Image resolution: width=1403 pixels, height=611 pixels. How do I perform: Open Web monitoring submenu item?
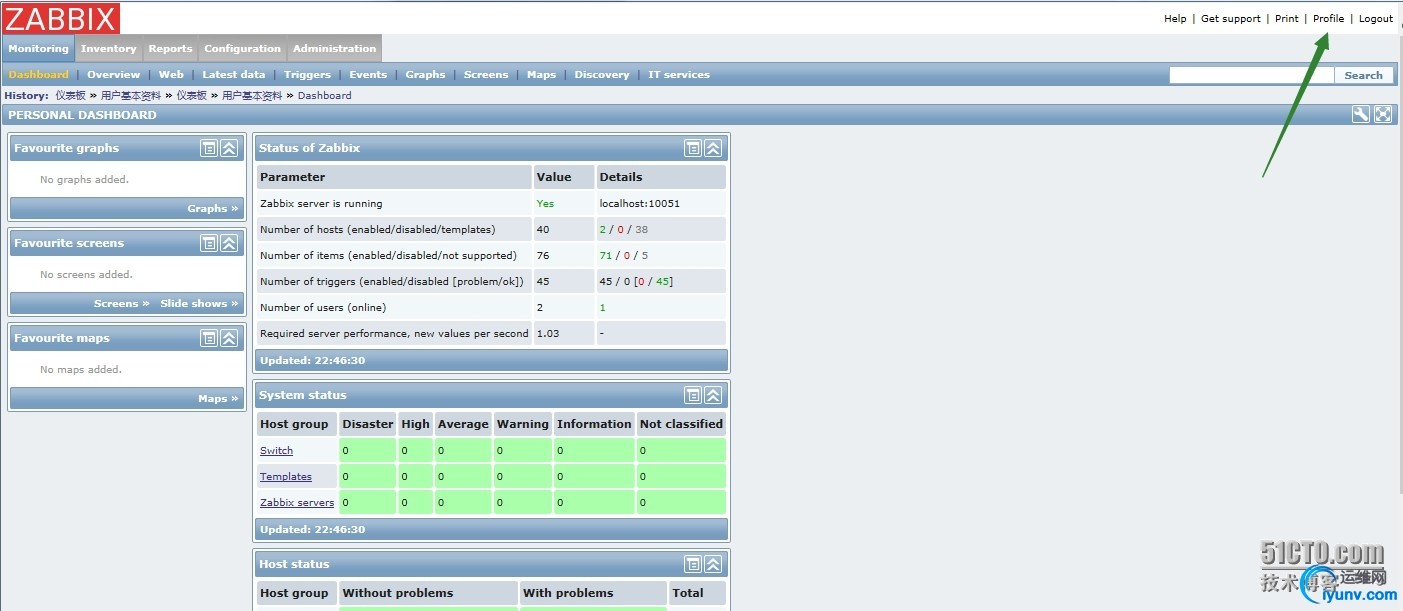pos(171,75)
